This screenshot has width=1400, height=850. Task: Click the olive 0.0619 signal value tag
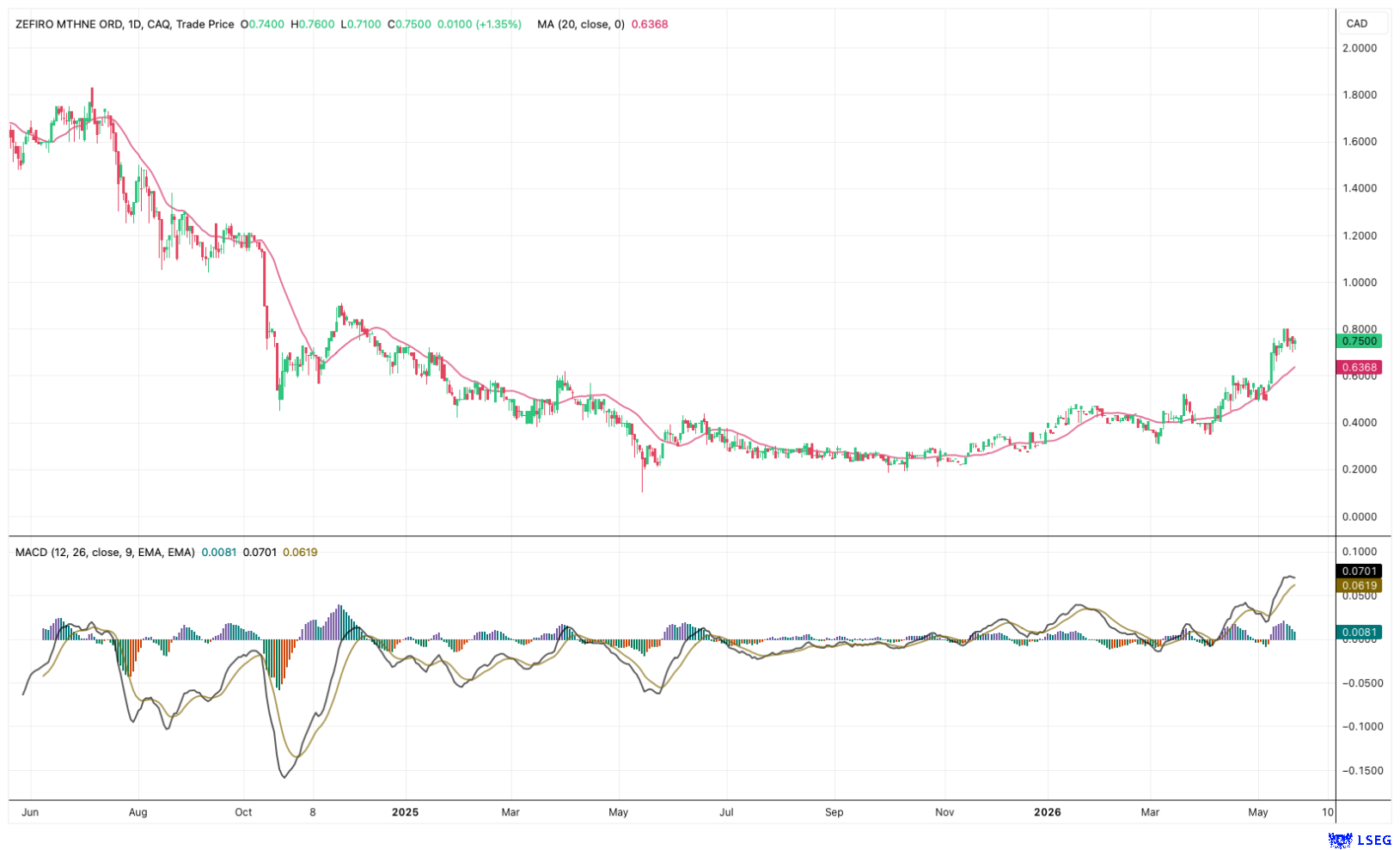pyautogui.click(x=1359, y=585)
